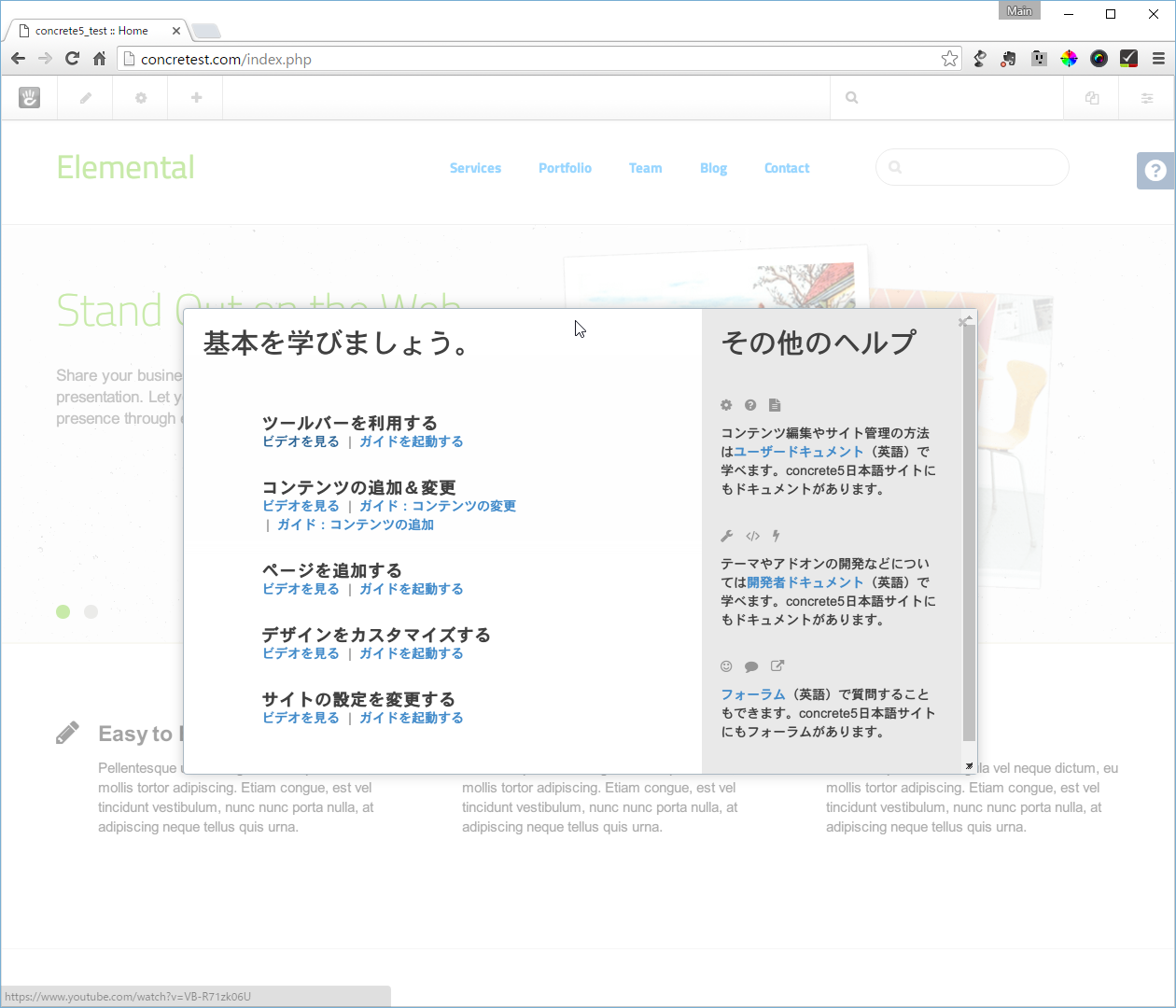1176x1008 pixels.
Task: Click the add content plus icon
Action: (x=196, y=97)
